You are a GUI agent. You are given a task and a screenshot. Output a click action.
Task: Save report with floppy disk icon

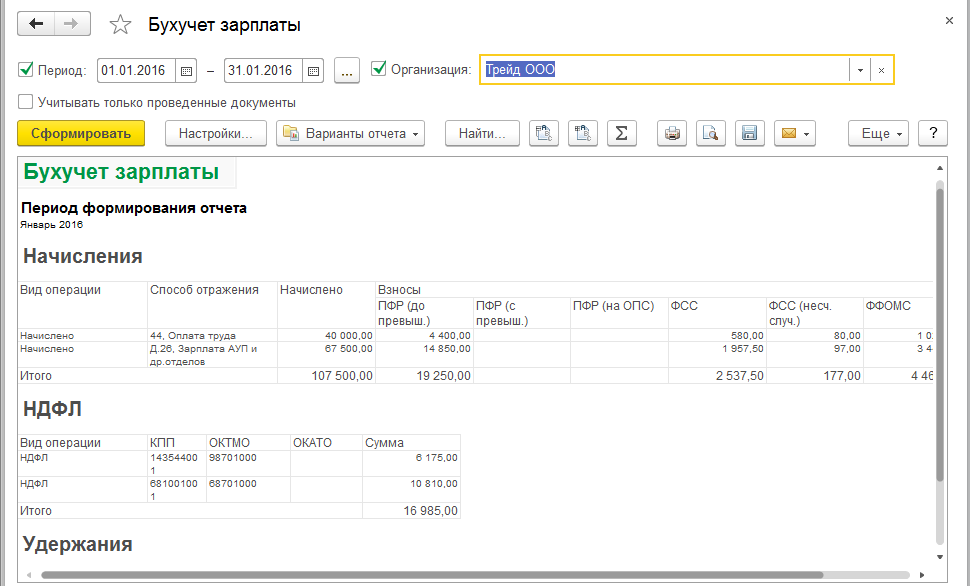point(748,133)
